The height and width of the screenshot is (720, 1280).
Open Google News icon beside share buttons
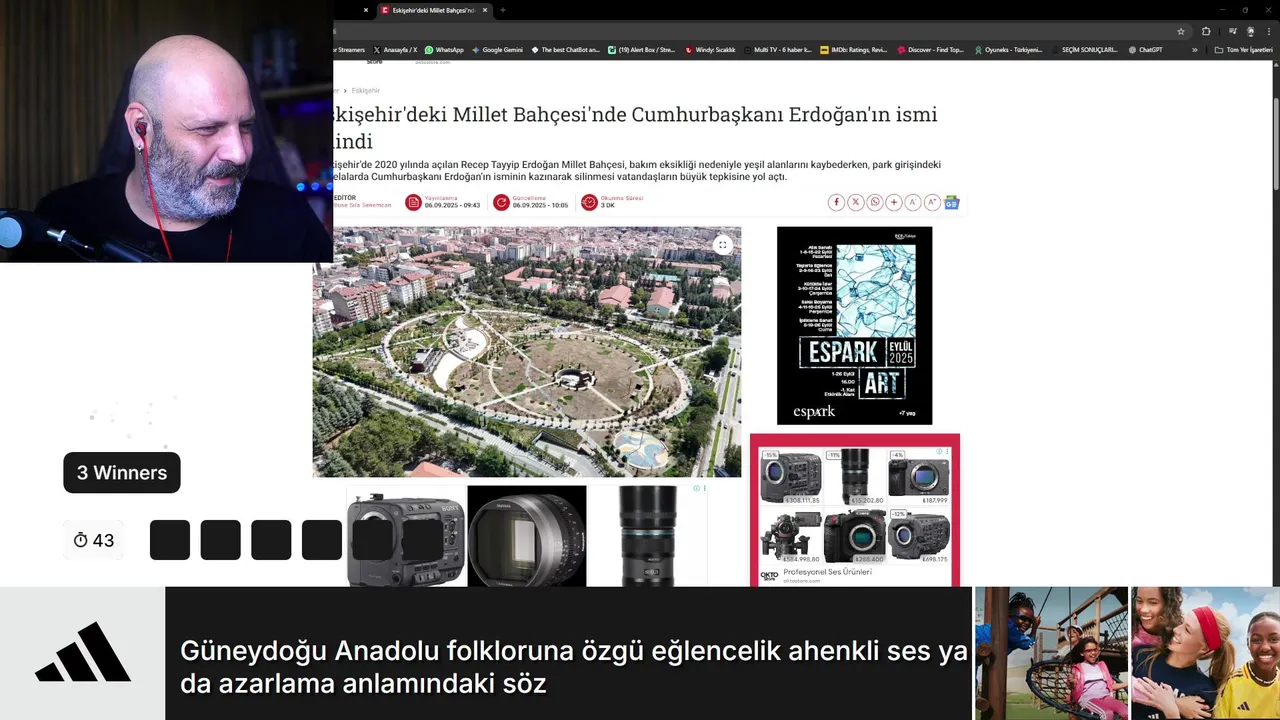[951, 202]
